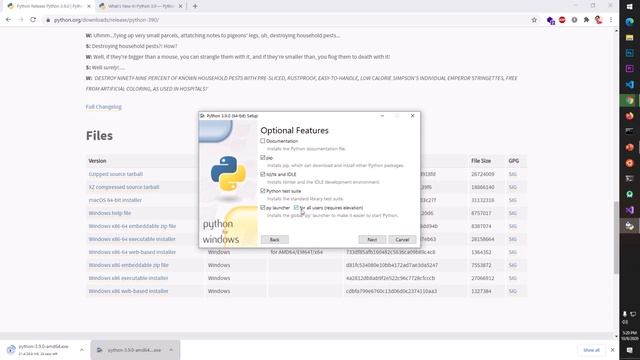Open the Full Changelog link
Image resolution: width=640 pixels, height=360 pixels.
click(x=104, y=107)
